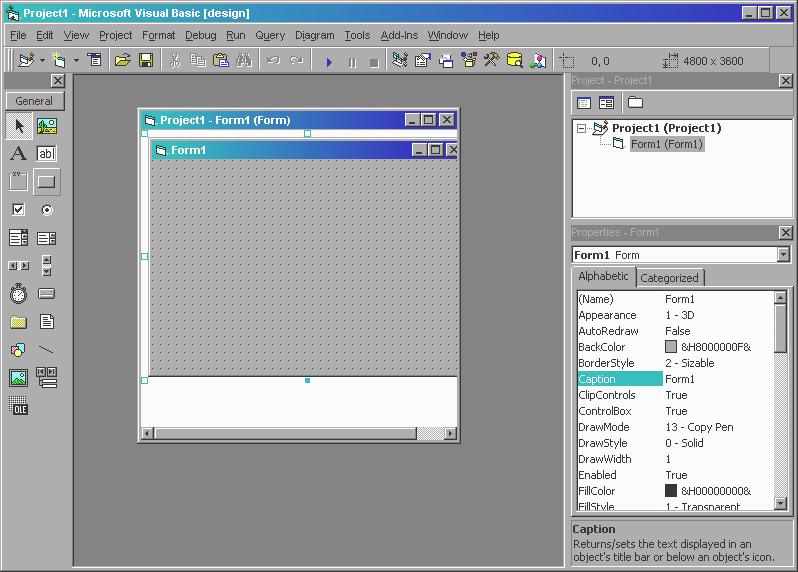Click the Caption value Form1 field

pyautogui.click(x=718, y=379)
